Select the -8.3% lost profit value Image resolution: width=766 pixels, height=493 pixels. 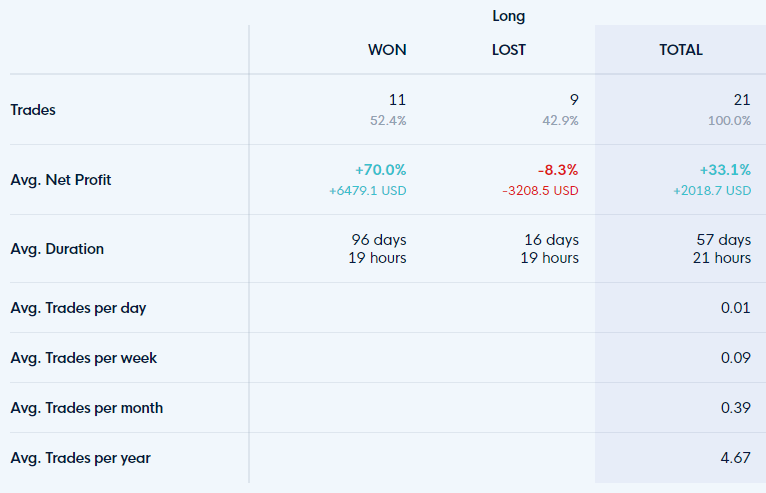(558, 170)
